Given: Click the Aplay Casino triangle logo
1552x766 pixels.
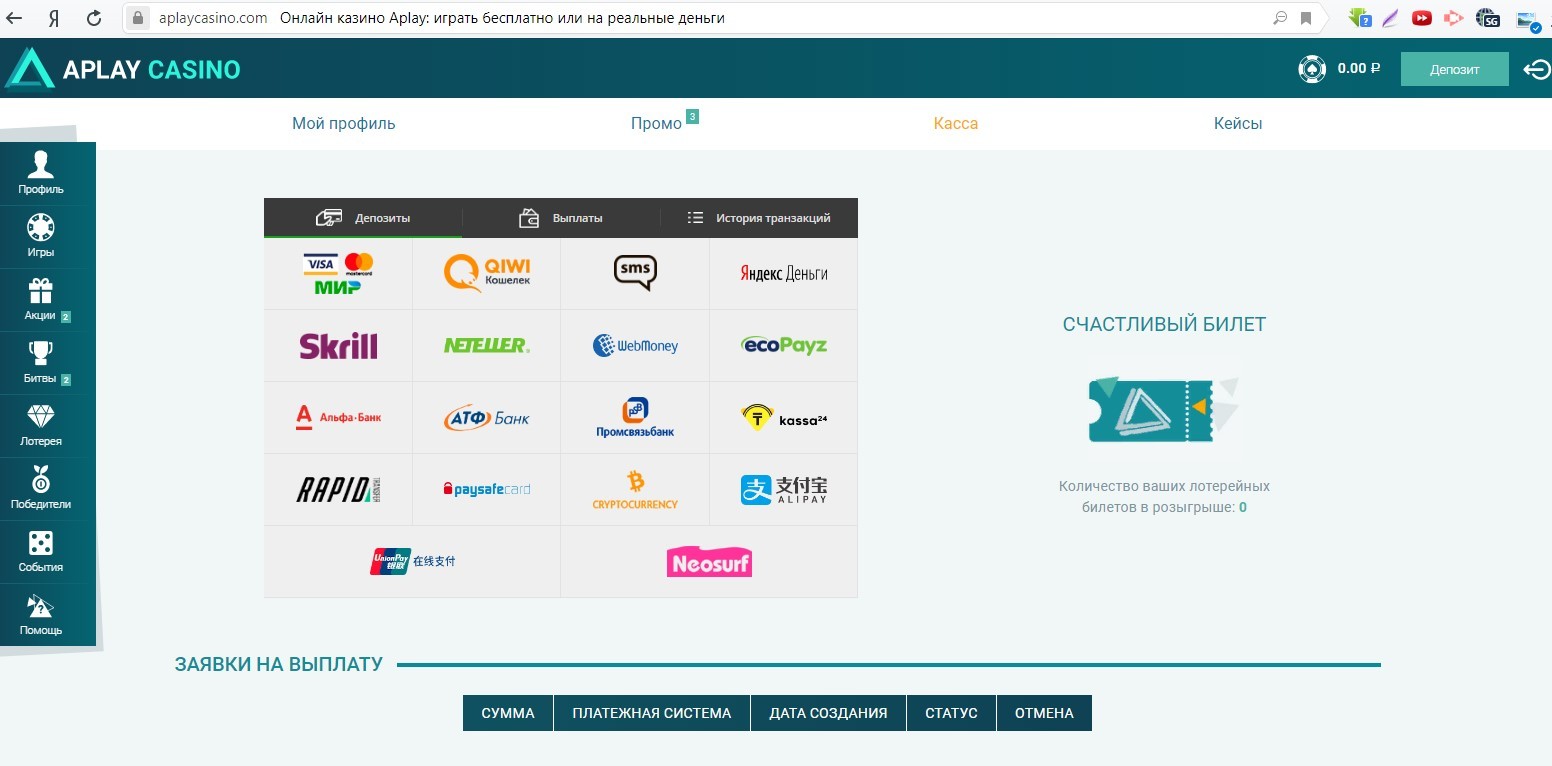Looking at the screenshot, I should click(x=29, y=69).
